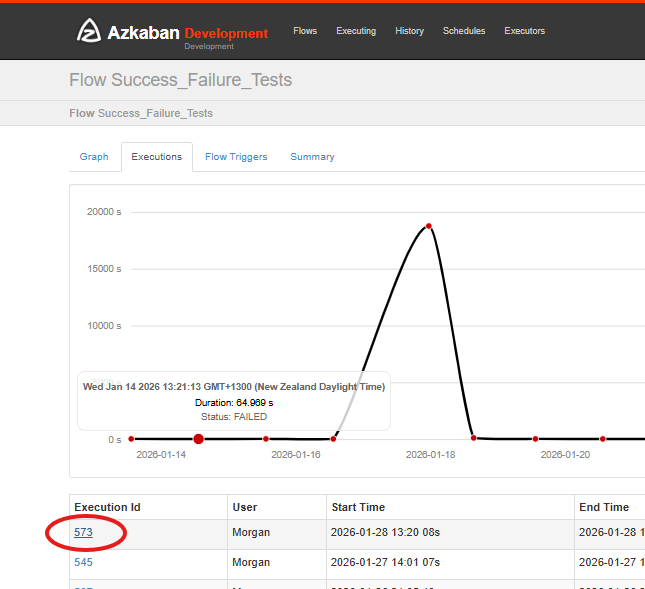The height and width of the screenshot is (589, 645).
Task: Click the Azkaban logo icon
Action: point(89,30)
